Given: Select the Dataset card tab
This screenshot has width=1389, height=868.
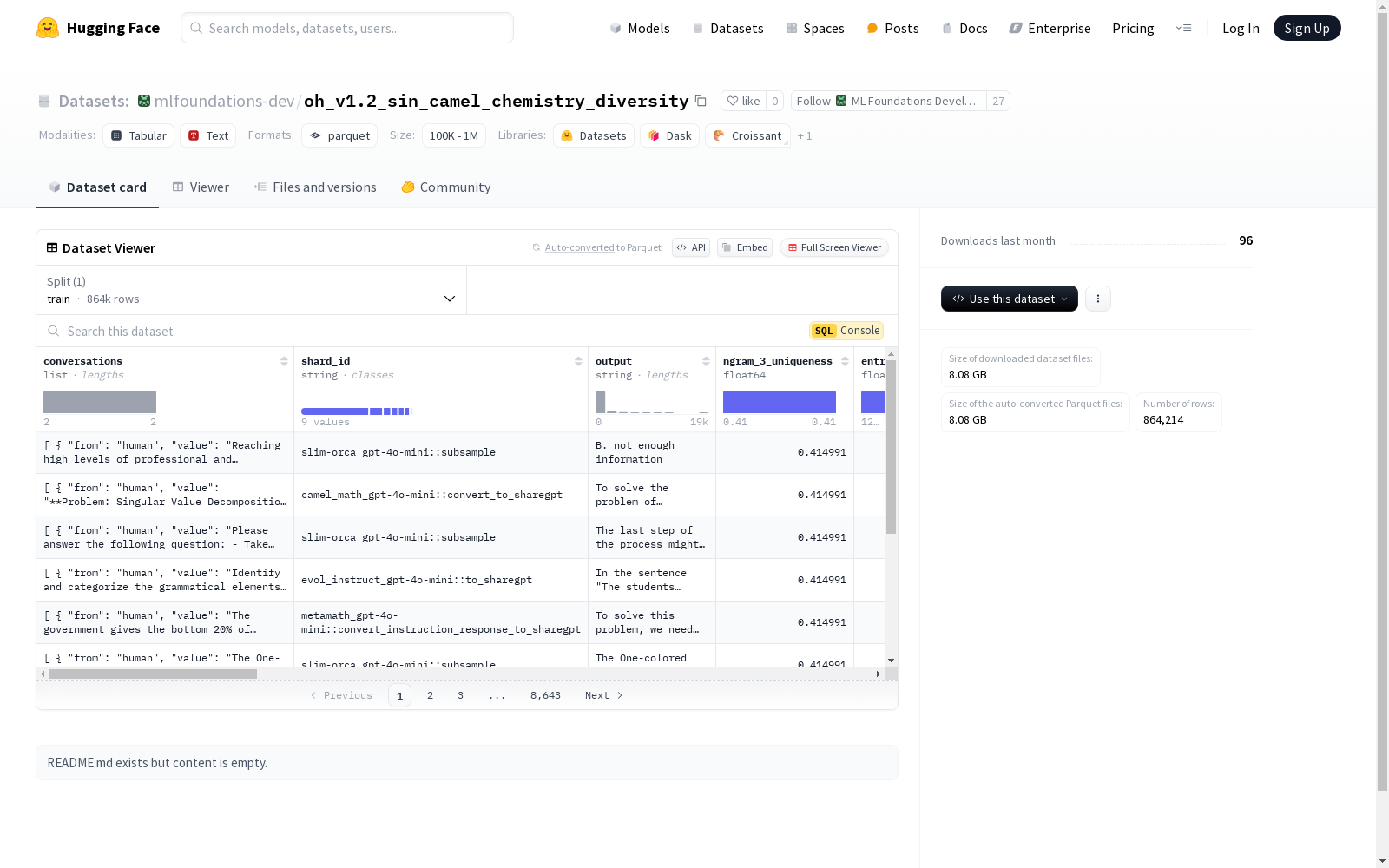Looking at the screenshot, I should 97,187.
